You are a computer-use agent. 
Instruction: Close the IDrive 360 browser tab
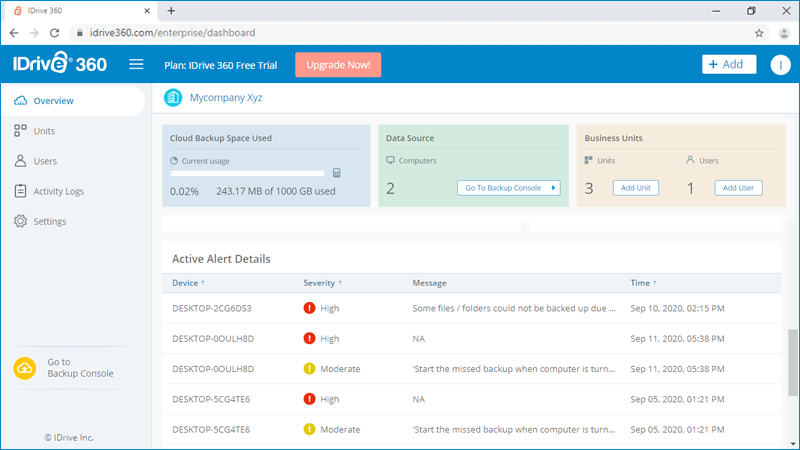147,11
